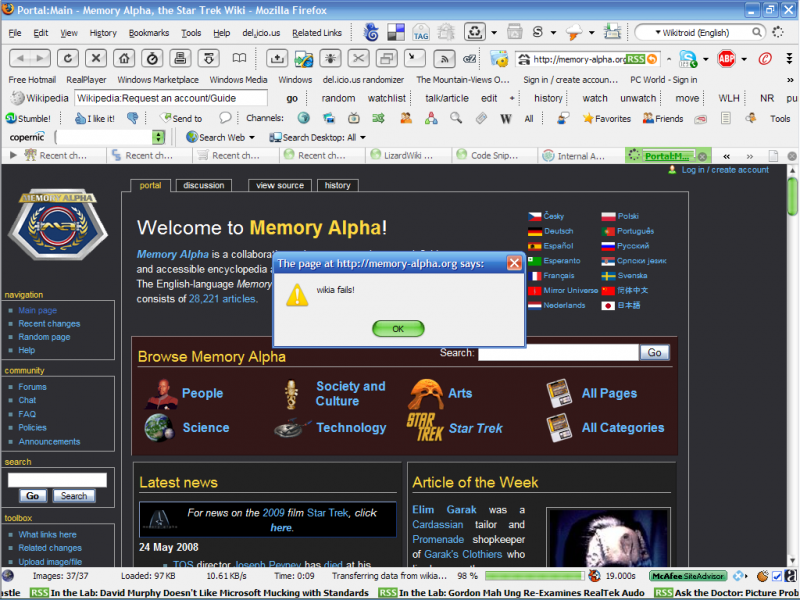Image resolution: width=800 pixels, height=600 pixels.
Task: Open the Deutsch language link
Action: pyautogui.click(x=558, y=231)
